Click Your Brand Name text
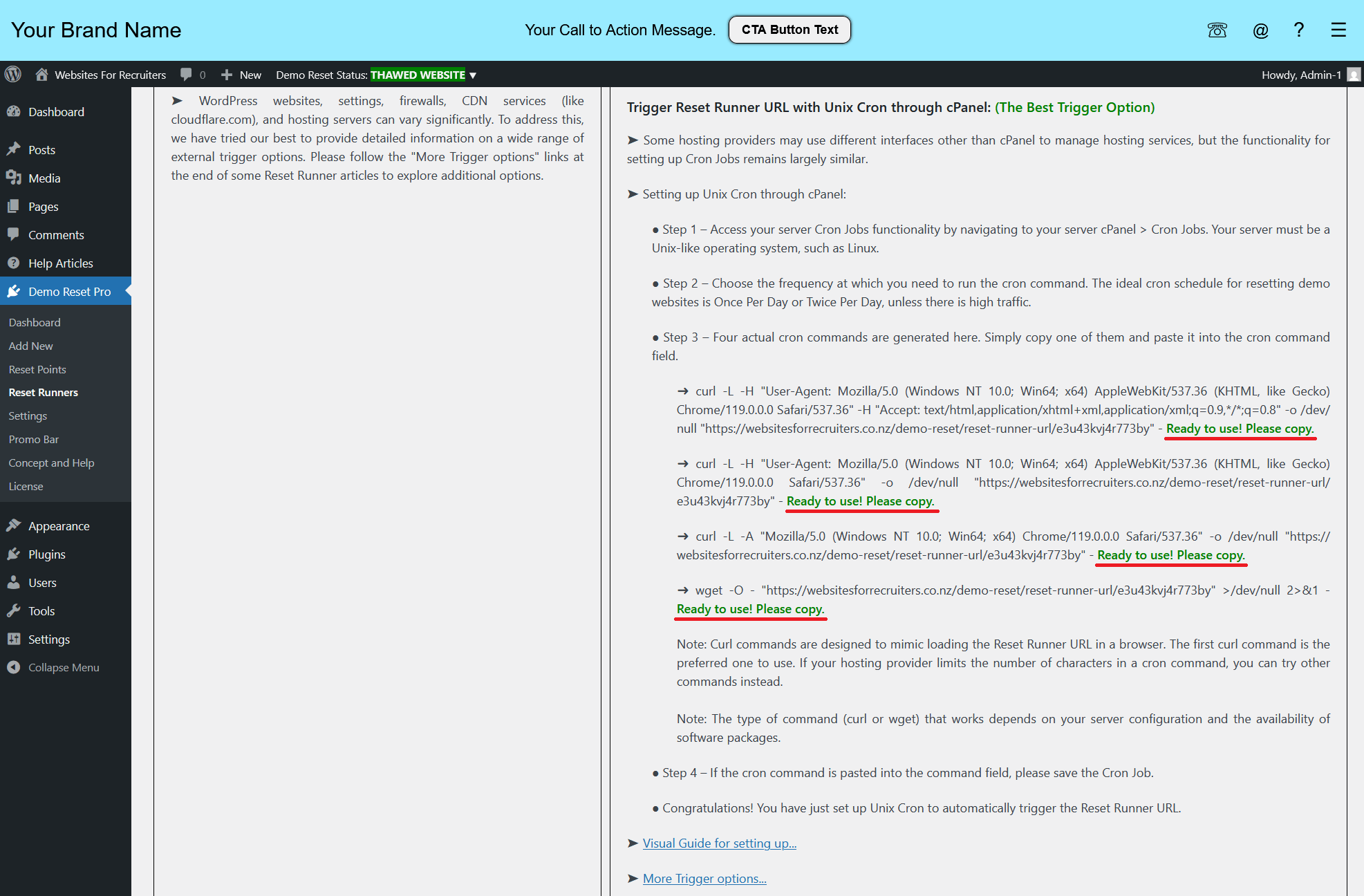The height and width of the screenshot is (896, 1364). (x=96, y=30)
